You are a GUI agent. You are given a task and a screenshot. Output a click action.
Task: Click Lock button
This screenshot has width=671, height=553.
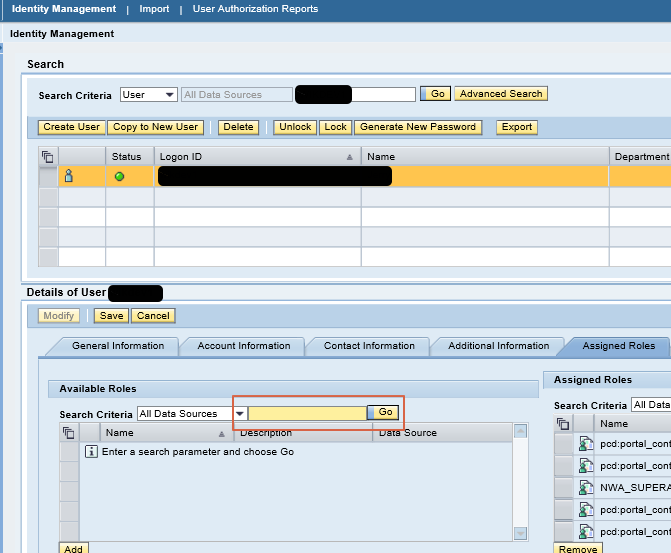pyautogui.click(x=336, y=127)
